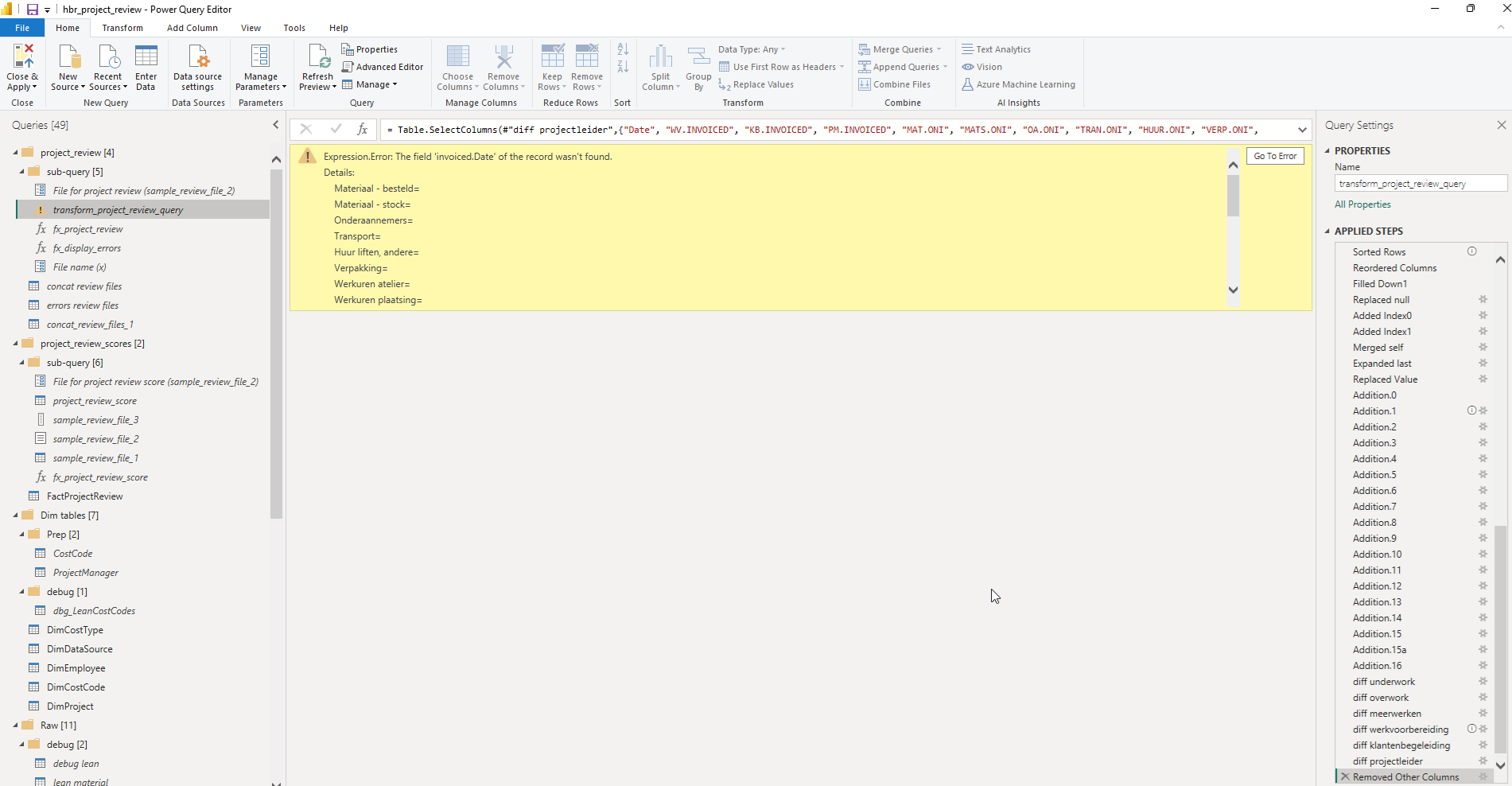Screen dimensions: 1512x786
Task: Click Group By icon
Action: [698, 56]
